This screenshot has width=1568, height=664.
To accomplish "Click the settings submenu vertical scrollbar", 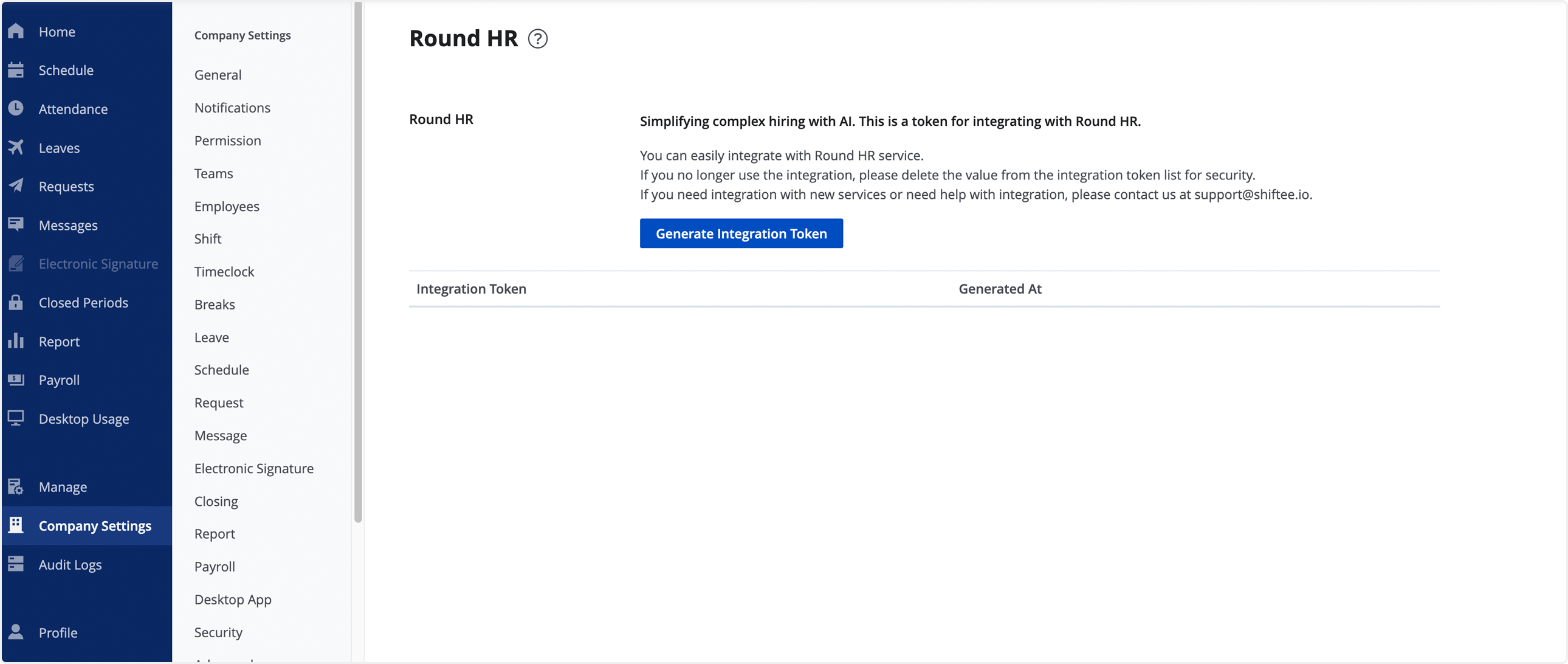I will tap(358, 262).
